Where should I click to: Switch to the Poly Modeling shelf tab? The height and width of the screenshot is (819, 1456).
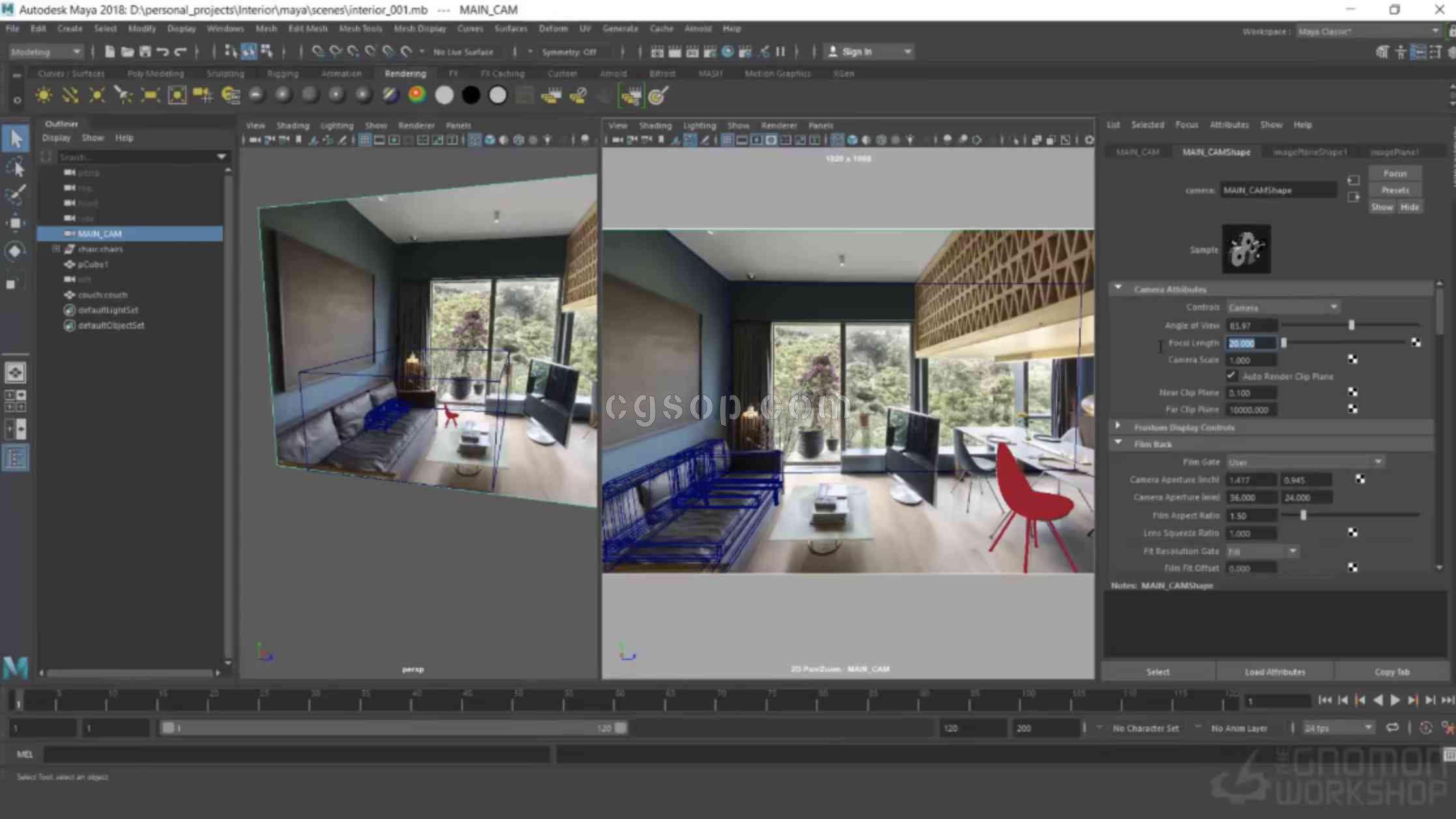pos(155,74)
